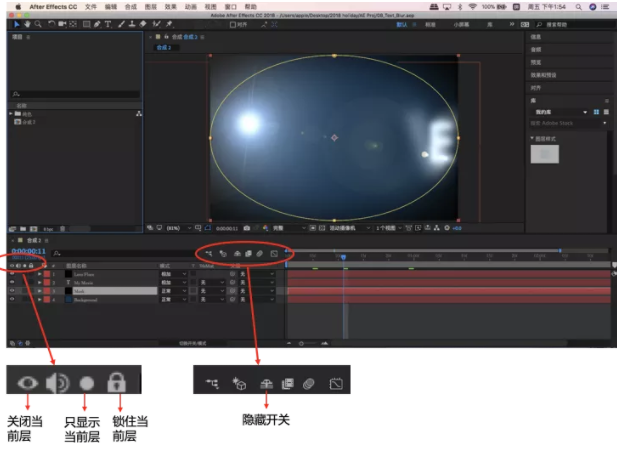Select the Pen tool
This screenshot has width=617, height=449.
click(x=97, y=24)
